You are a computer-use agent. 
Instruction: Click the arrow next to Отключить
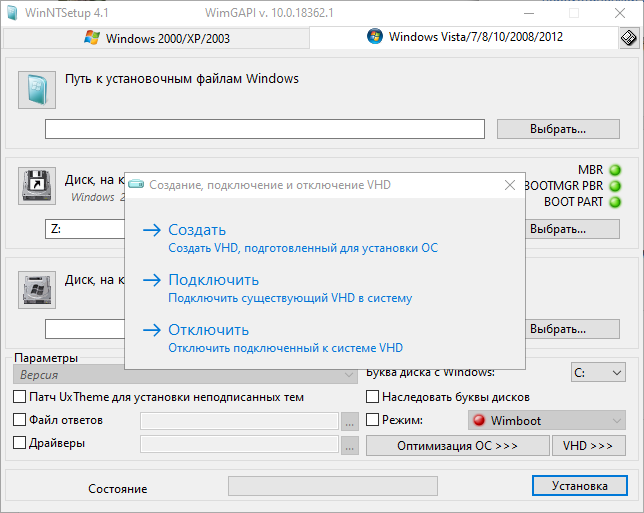tap(152, 330)
